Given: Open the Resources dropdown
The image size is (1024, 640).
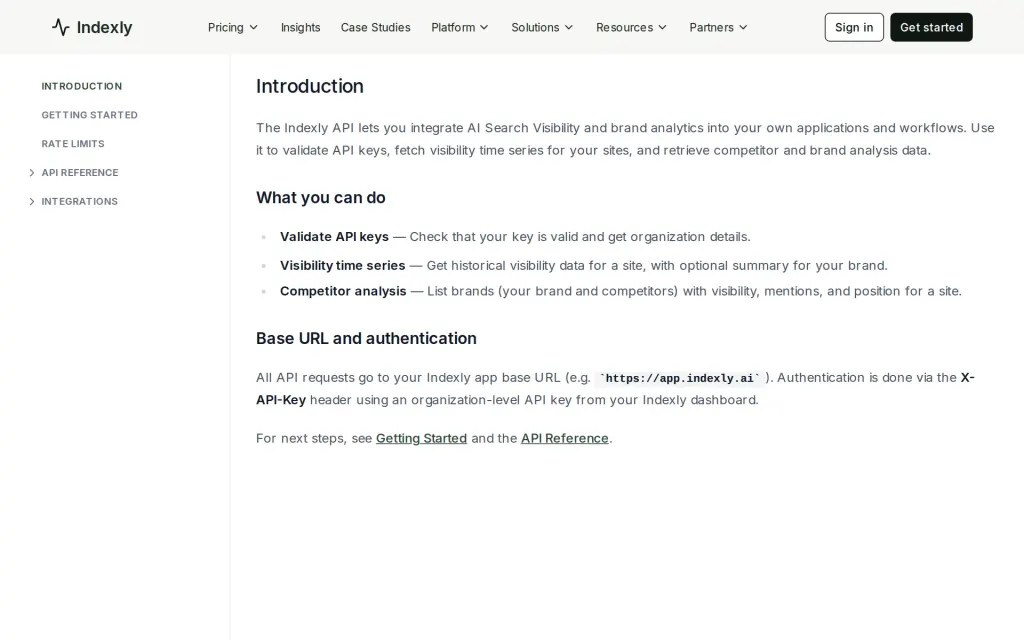Looking at the screenshot, I should (631, 27).
